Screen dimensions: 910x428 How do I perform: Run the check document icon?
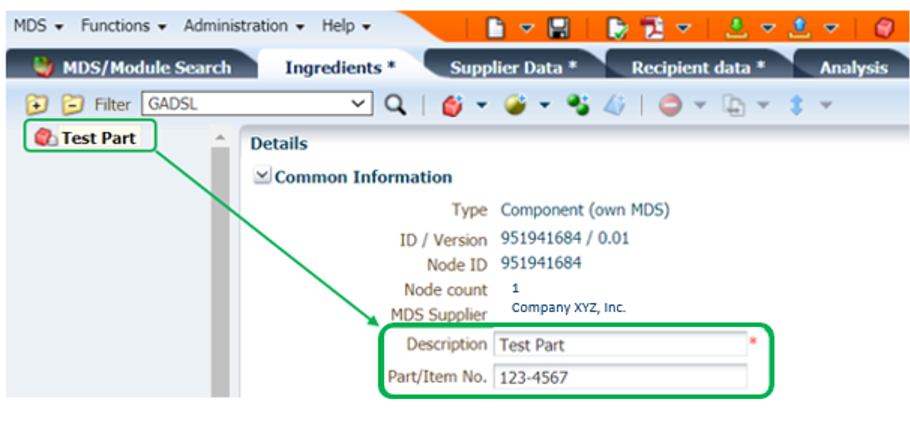click(x=618, y=26)
